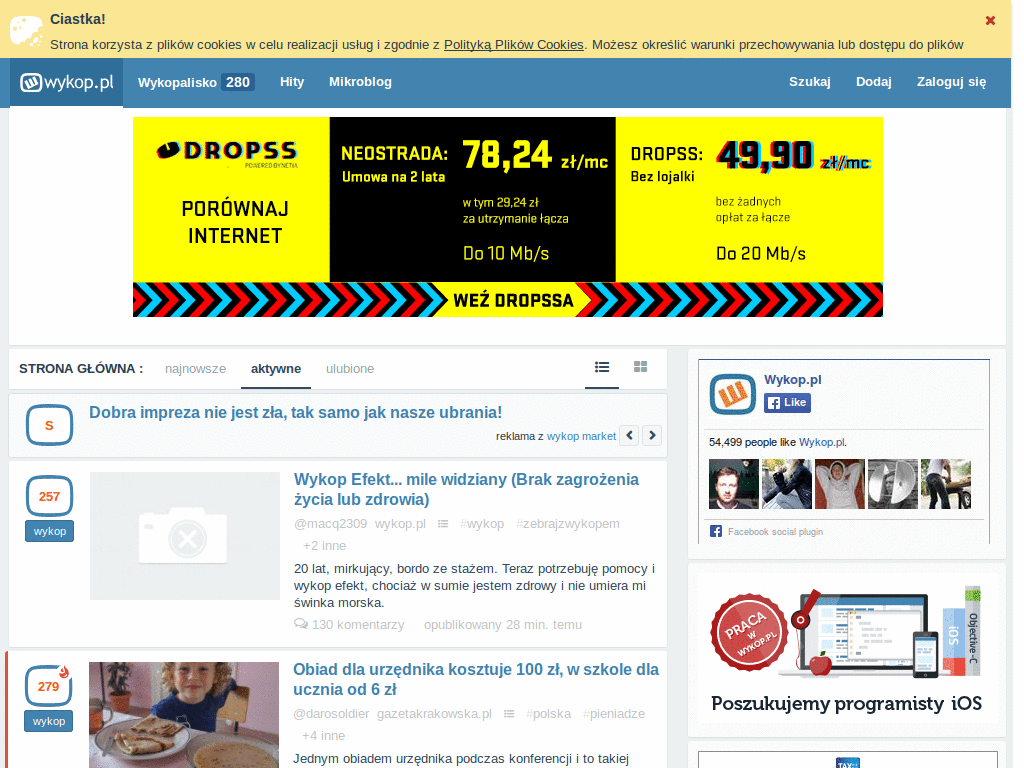This screenshot has width=1024, height=768.
Task: Click list icon next to #polska tag
Action: click(x=509, y=714)
